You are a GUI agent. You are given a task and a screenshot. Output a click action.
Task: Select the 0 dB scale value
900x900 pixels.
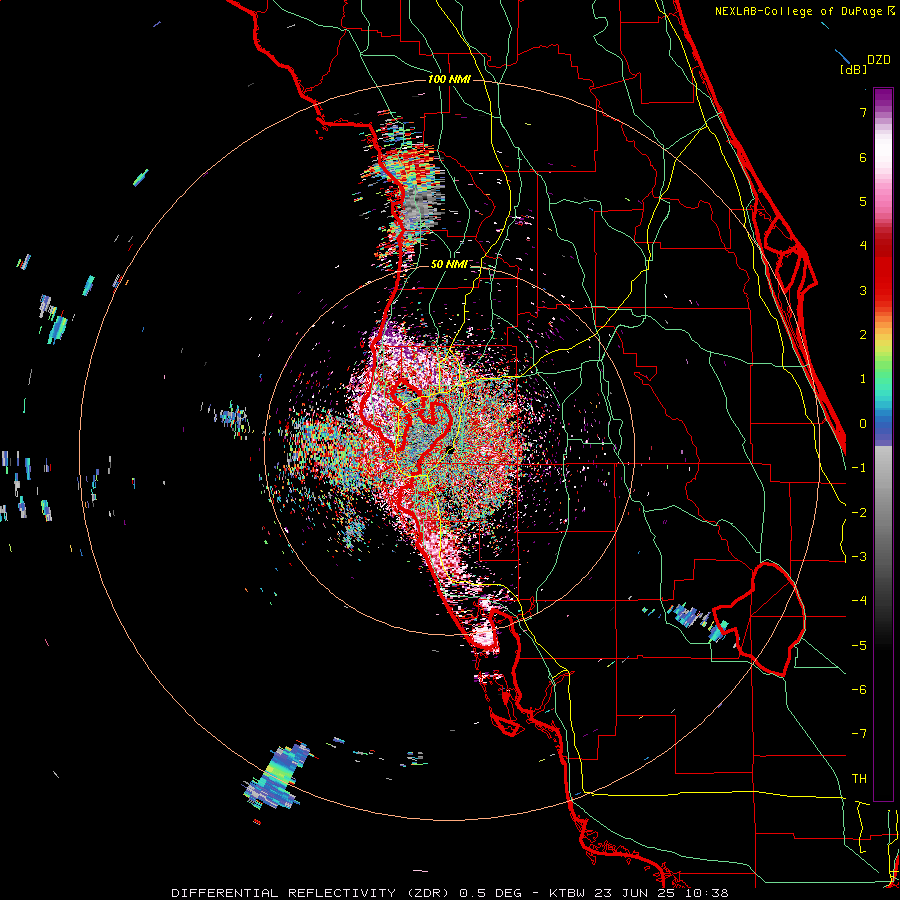tap(863, 424)
